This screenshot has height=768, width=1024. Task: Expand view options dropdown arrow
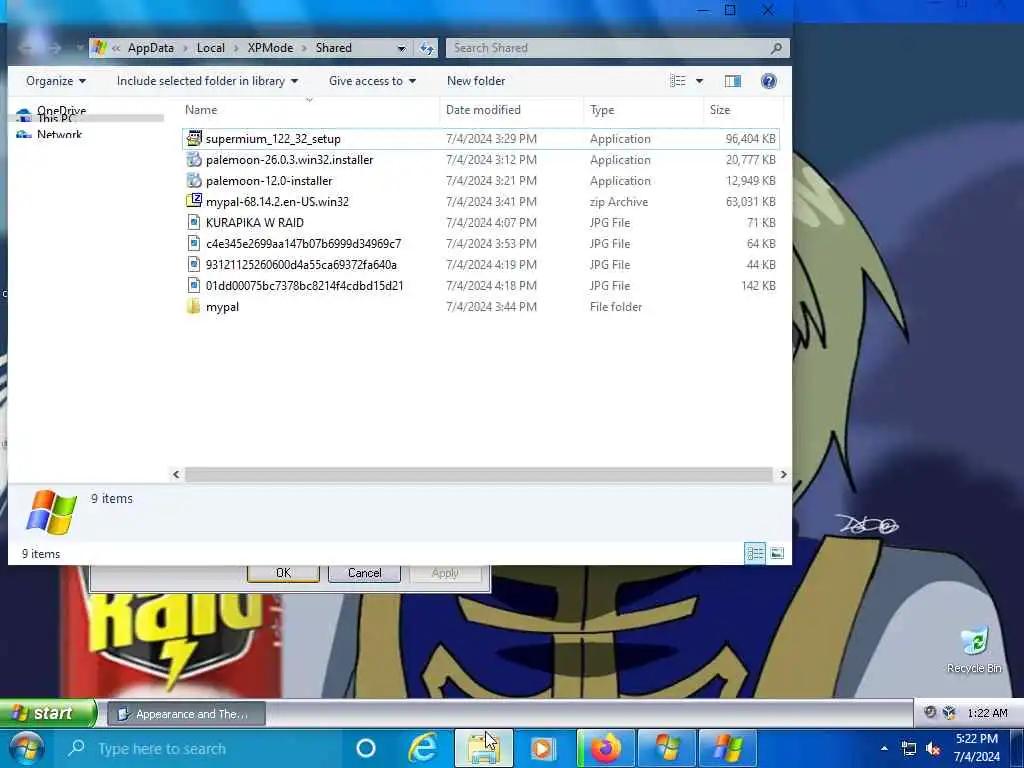coord(699,81)
